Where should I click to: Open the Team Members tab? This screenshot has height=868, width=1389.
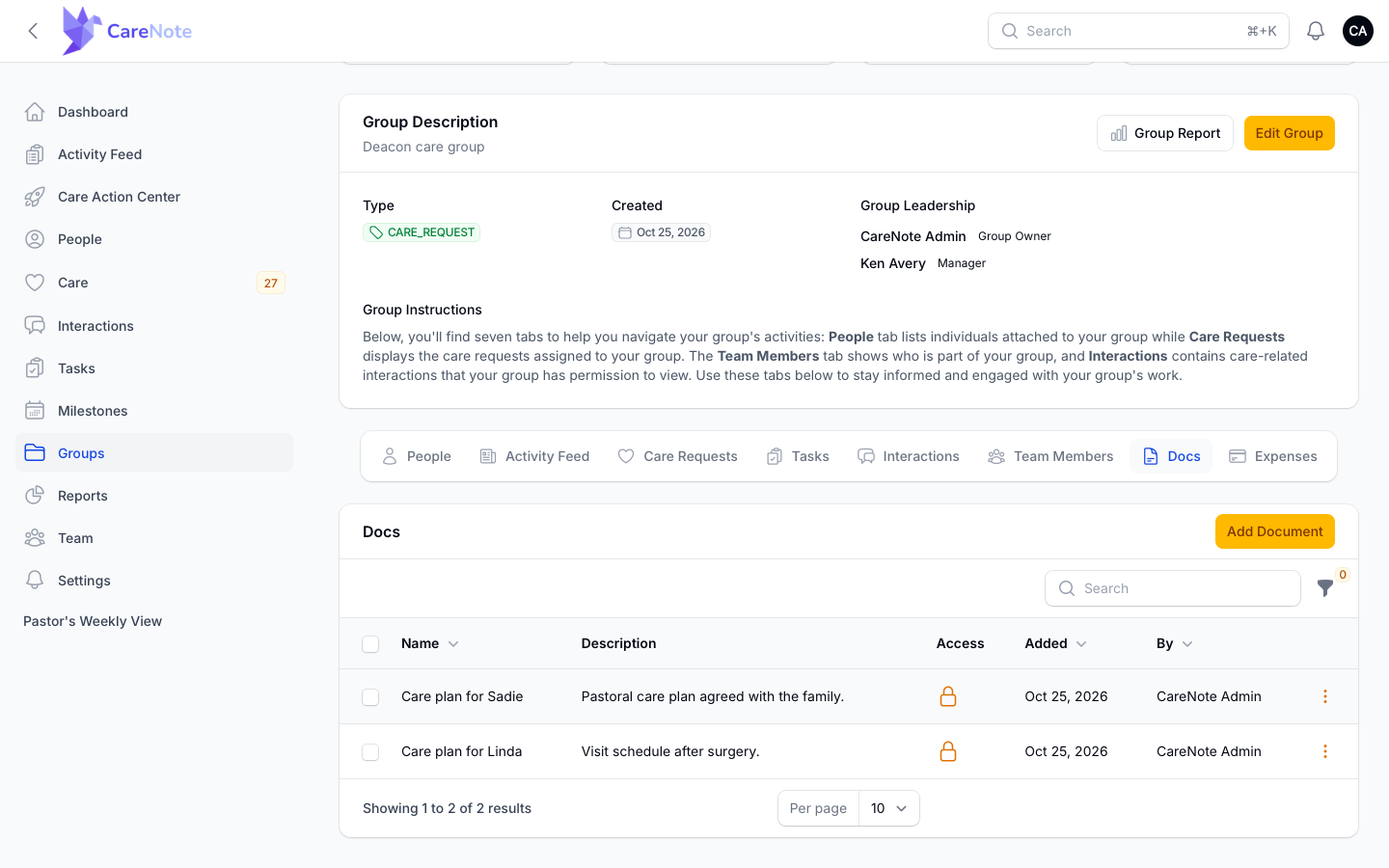click(x=1050, y=456)
